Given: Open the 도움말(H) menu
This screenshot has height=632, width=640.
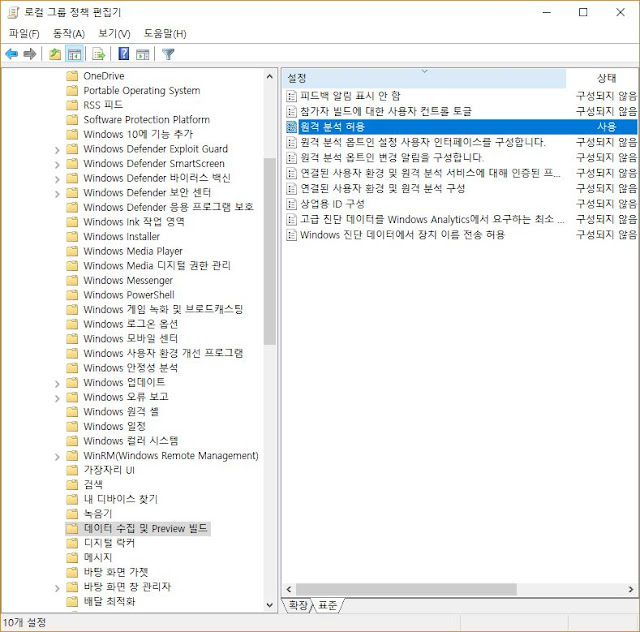Looking at the screenshot, I should (165, 33).
